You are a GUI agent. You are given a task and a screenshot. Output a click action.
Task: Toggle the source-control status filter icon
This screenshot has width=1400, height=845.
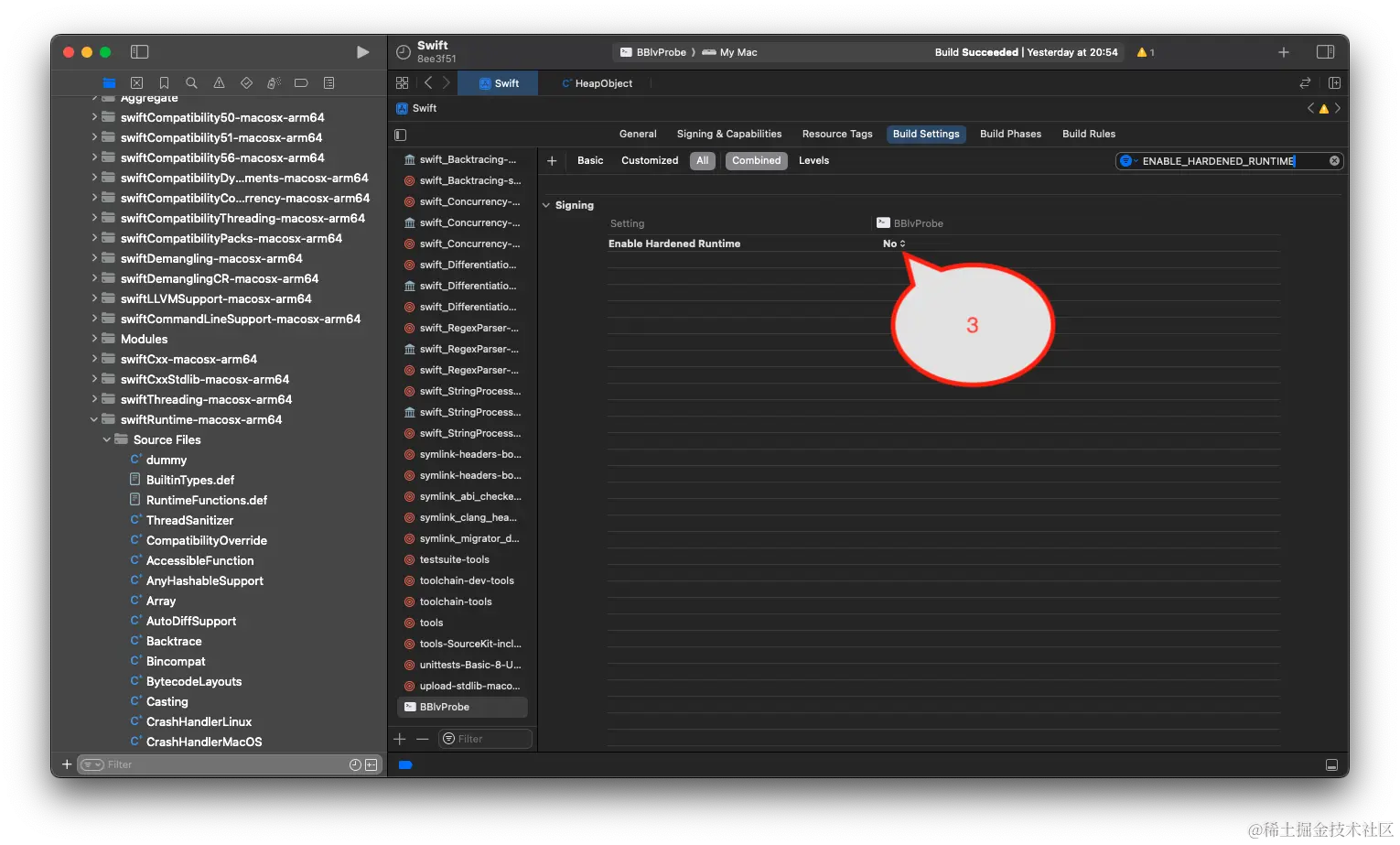pos(372,764)
